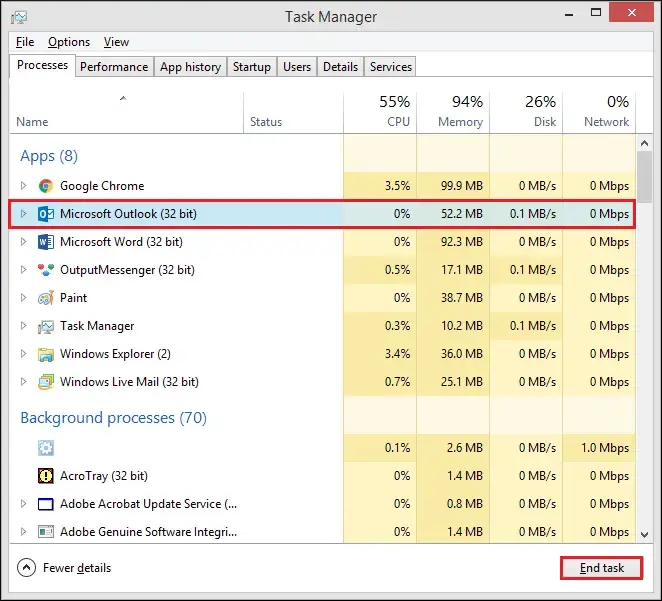662x601 pixels.
Task: Sort by the Name column header
Action: click(126, 113)
